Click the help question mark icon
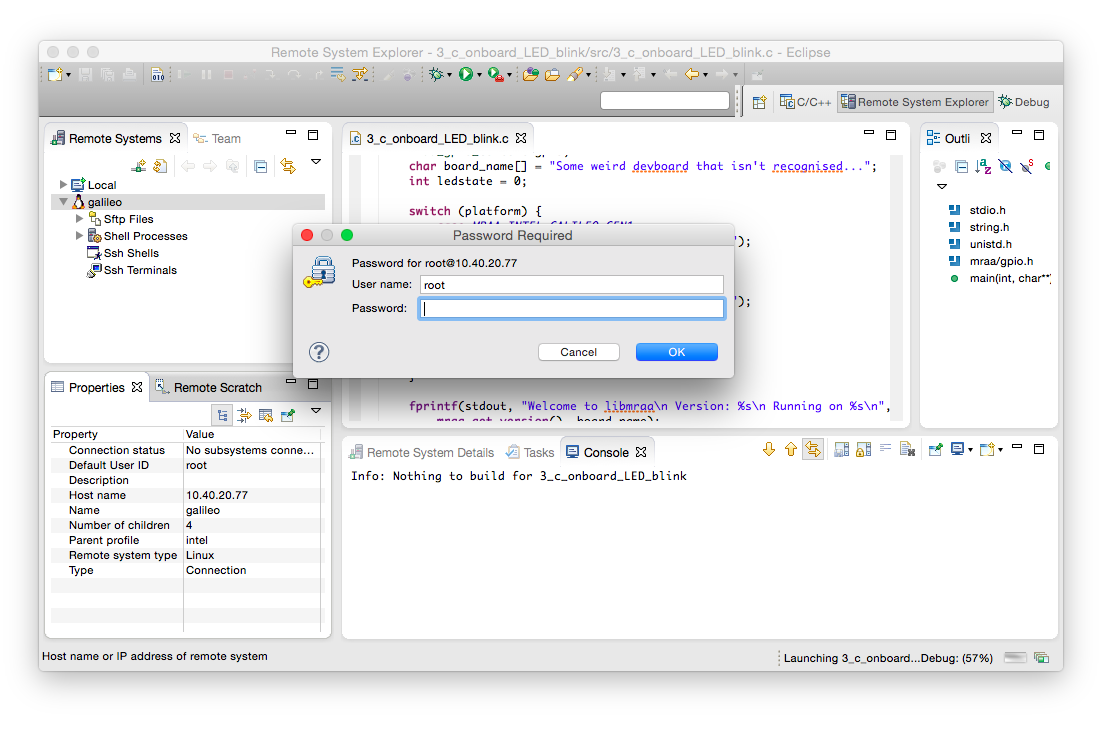Viewport: 1117px width, 730px height. pyautogui.click(x=318, y=352)
